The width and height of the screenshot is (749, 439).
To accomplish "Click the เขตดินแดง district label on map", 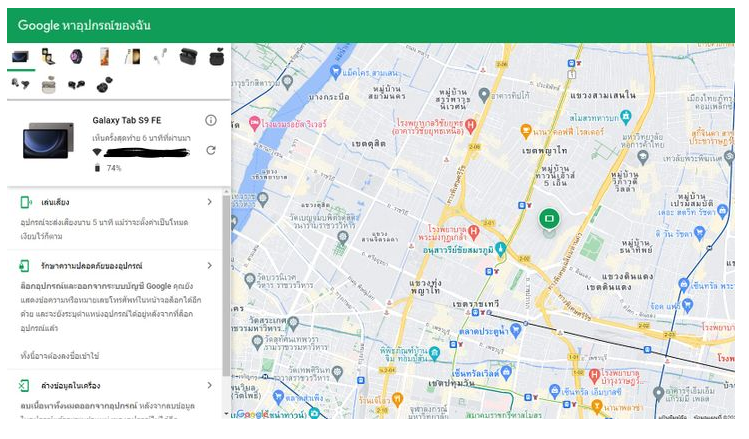I will (609, 287).
